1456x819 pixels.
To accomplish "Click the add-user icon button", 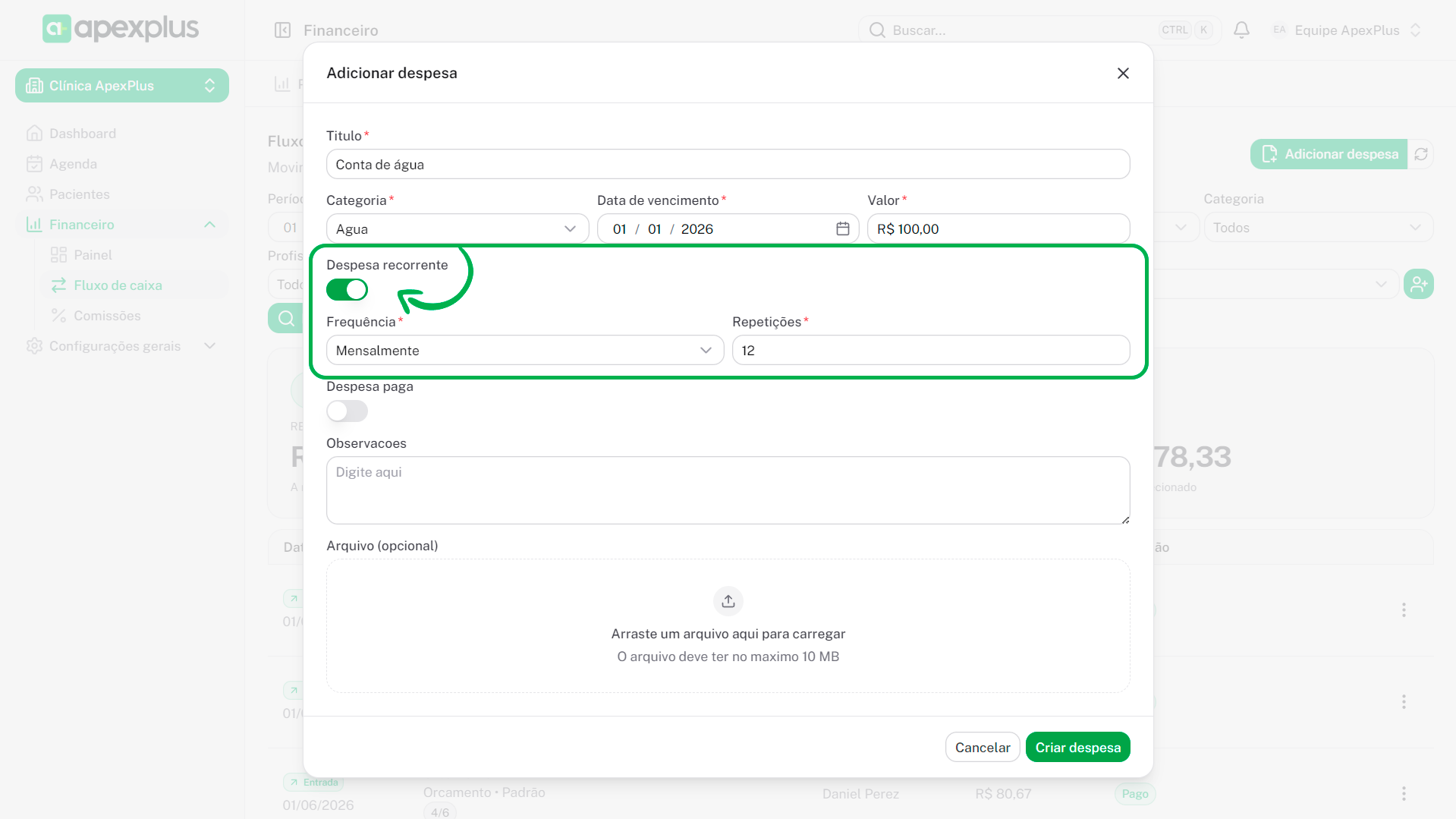I will pyautogui.click(x=1418, y=284).
